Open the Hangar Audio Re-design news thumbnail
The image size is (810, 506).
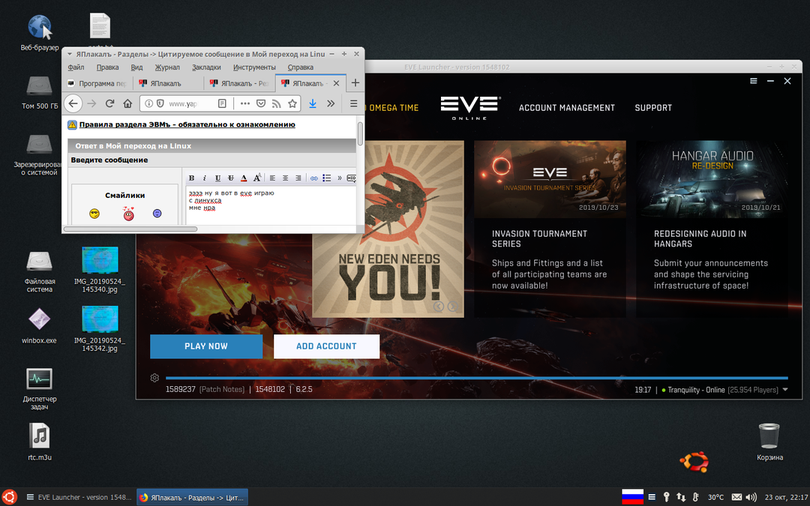(x=712, y=179)
